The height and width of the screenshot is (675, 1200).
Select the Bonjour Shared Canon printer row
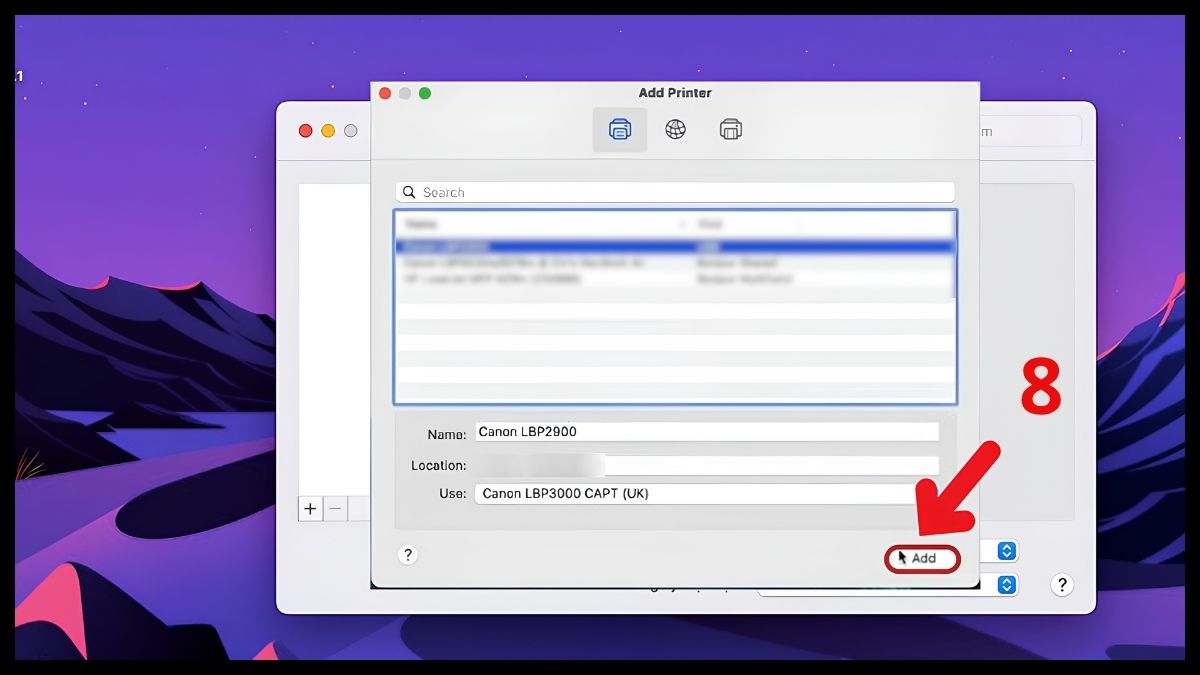point(675,263)
